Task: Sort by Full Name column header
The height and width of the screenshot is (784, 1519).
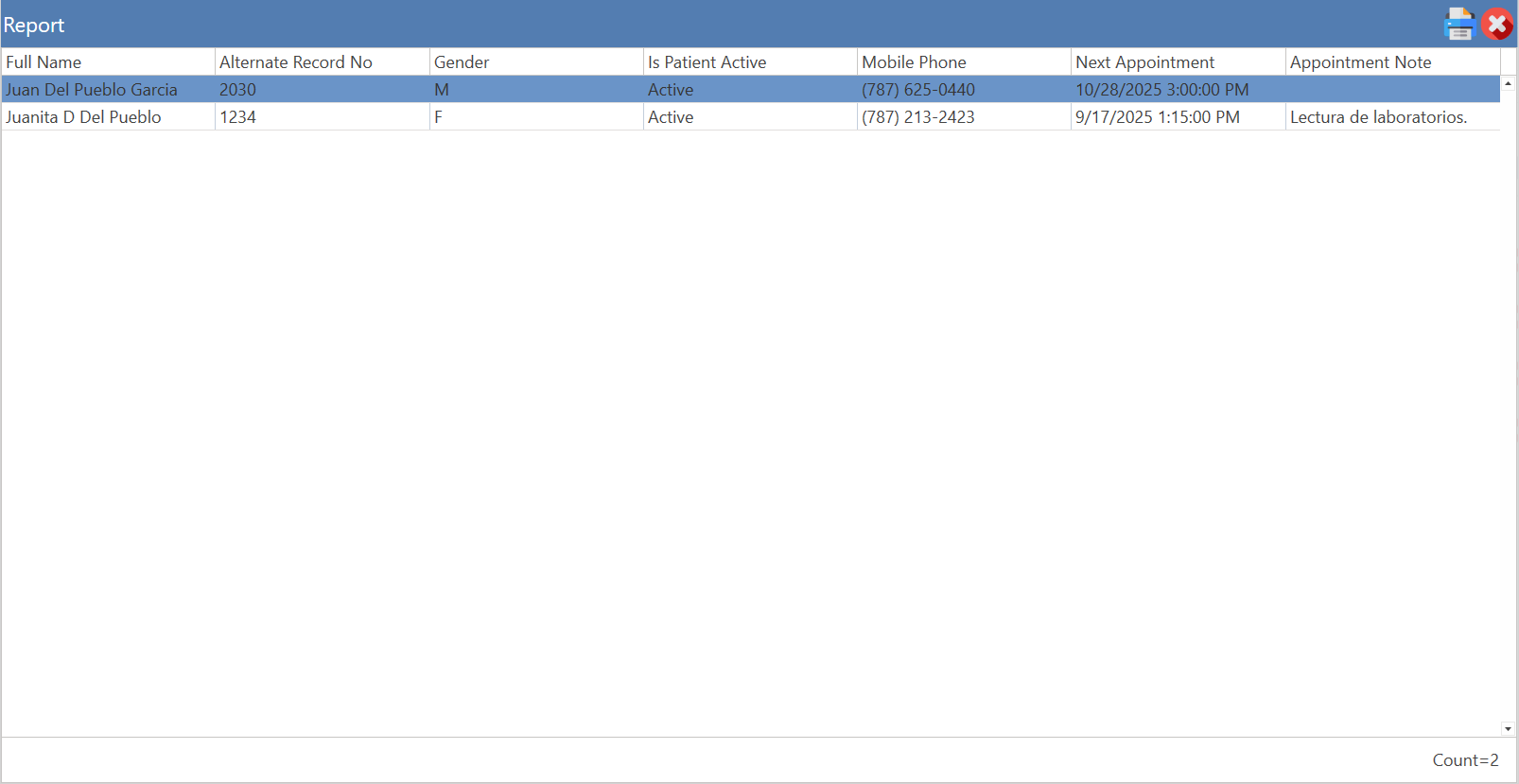Action: (108, 61)
